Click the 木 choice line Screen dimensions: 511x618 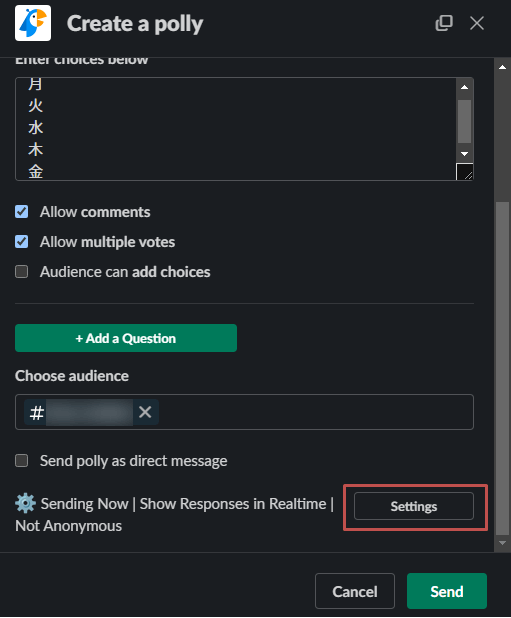tap(35, 150)
